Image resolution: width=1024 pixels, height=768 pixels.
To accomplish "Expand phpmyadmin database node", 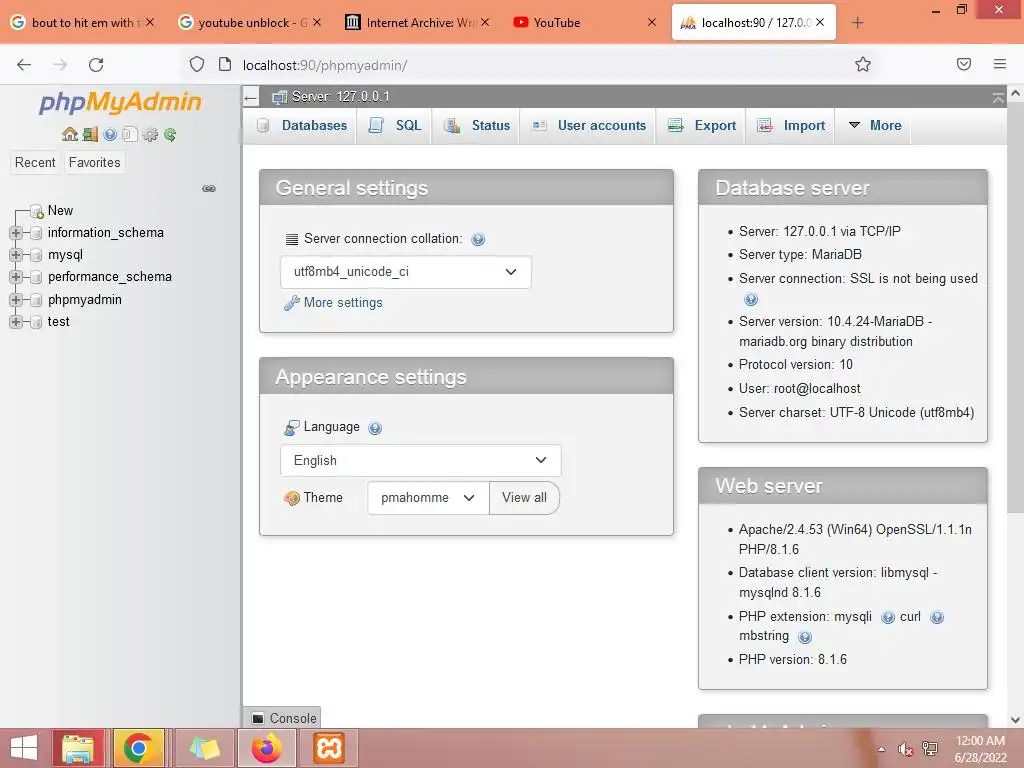I will pyautogui.click(x=16, y=300).
